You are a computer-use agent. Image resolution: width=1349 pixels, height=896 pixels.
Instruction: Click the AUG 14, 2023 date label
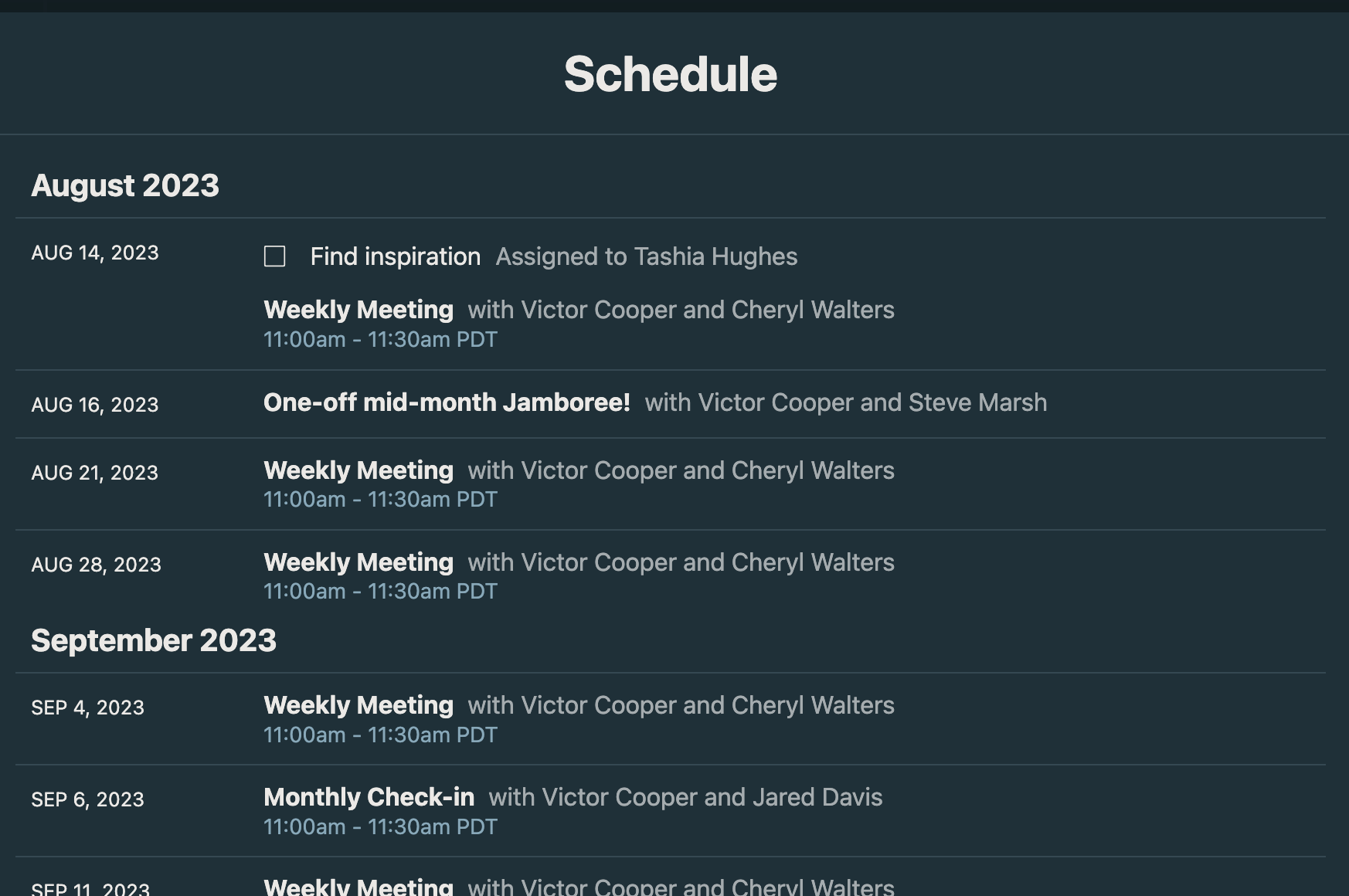pyautogui.click(x=95, y=253)
